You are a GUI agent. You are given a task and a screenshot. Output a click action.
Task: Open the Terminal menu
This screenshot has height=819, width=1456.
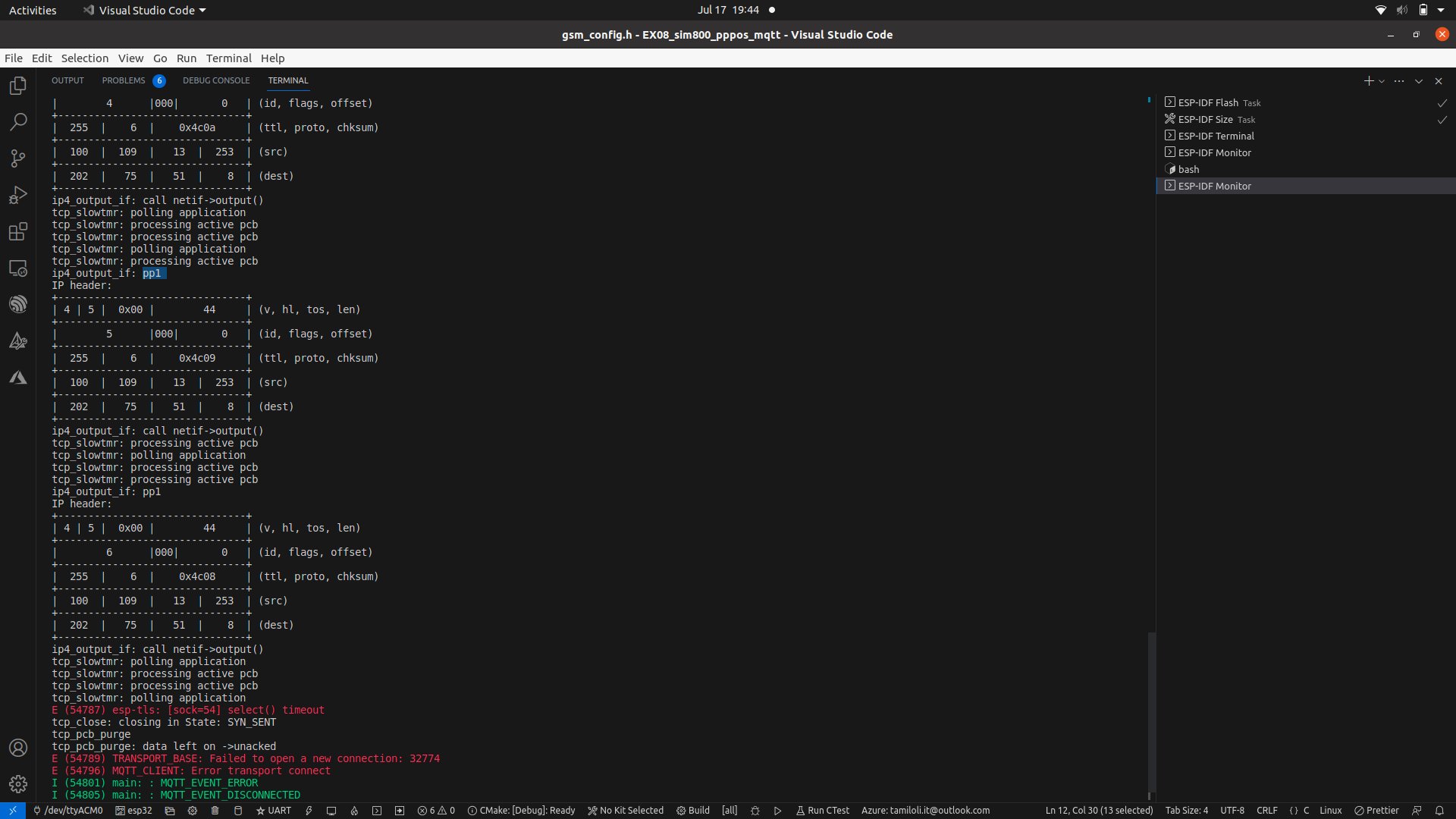(228, 58)
